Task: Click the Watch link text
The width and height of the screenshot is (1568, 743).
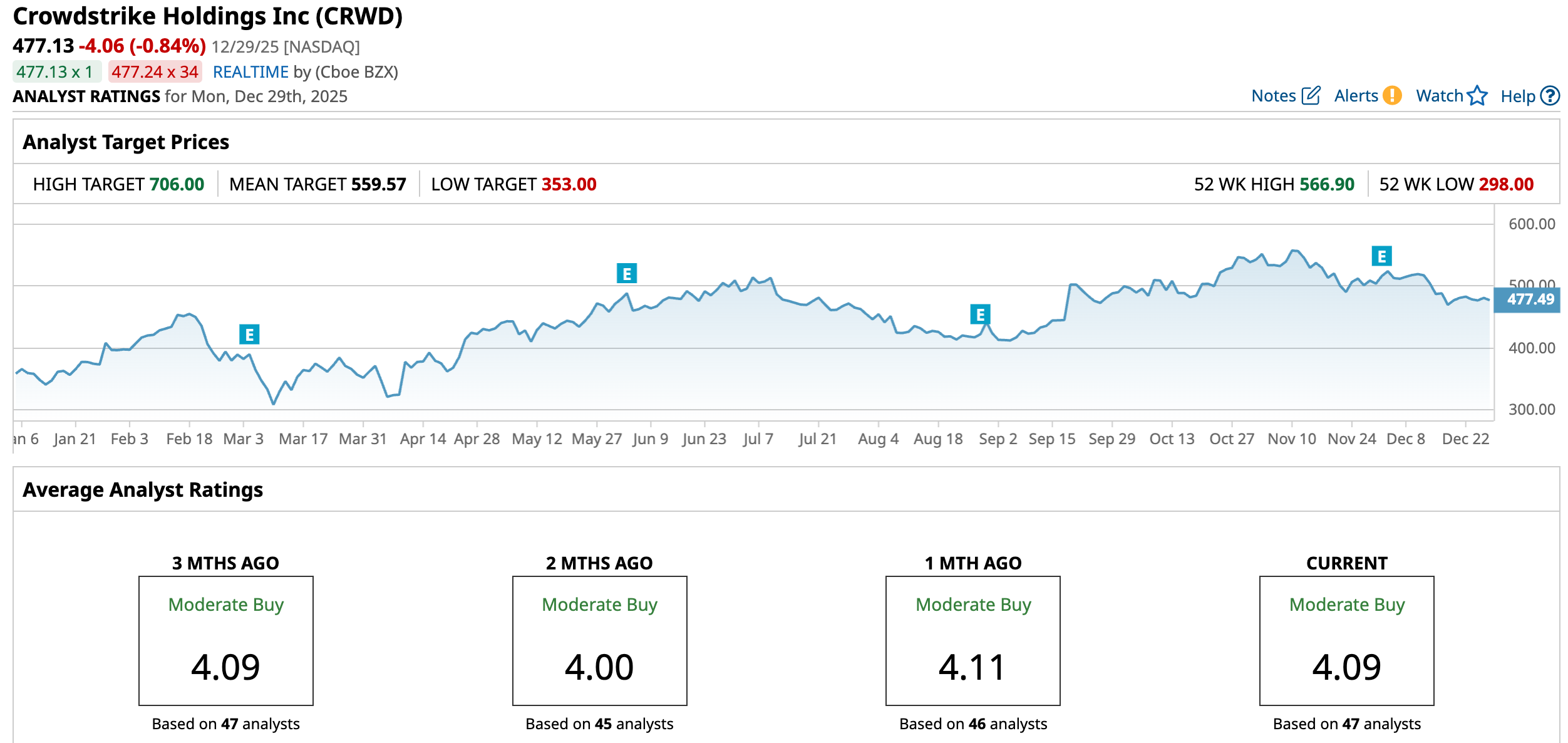Action: [x=1439, y=96]
